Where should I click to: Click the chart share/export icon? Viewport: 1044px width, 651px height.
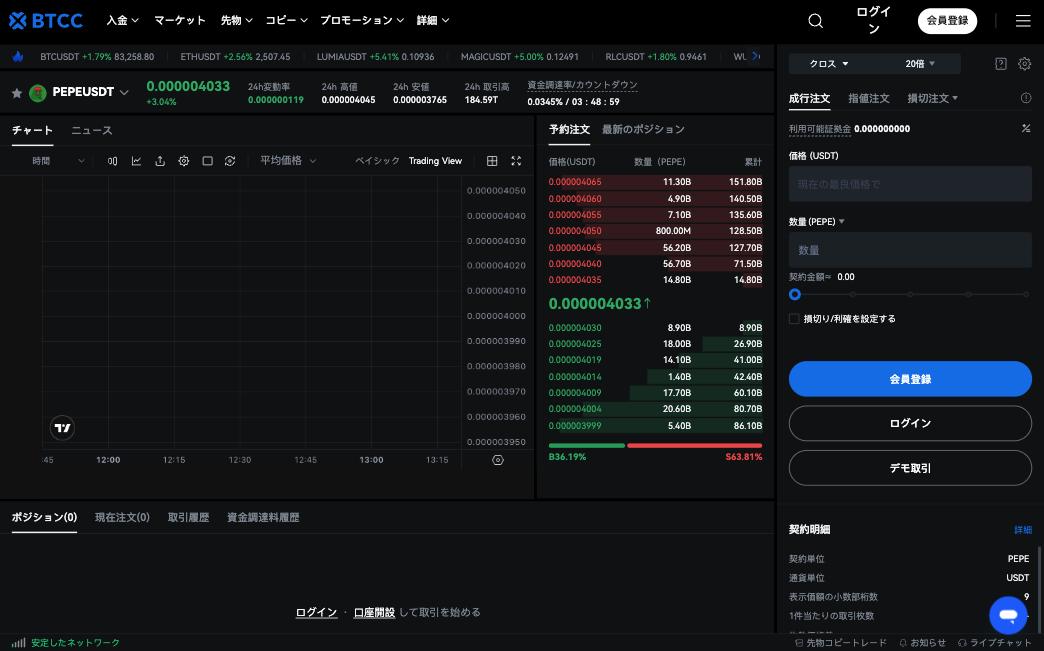(x=160, y=161)
